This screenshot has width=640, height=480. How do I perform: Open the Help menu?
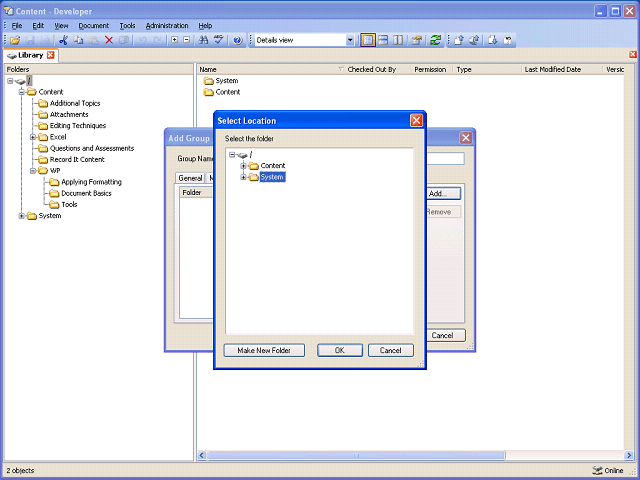tap(205, 26)
